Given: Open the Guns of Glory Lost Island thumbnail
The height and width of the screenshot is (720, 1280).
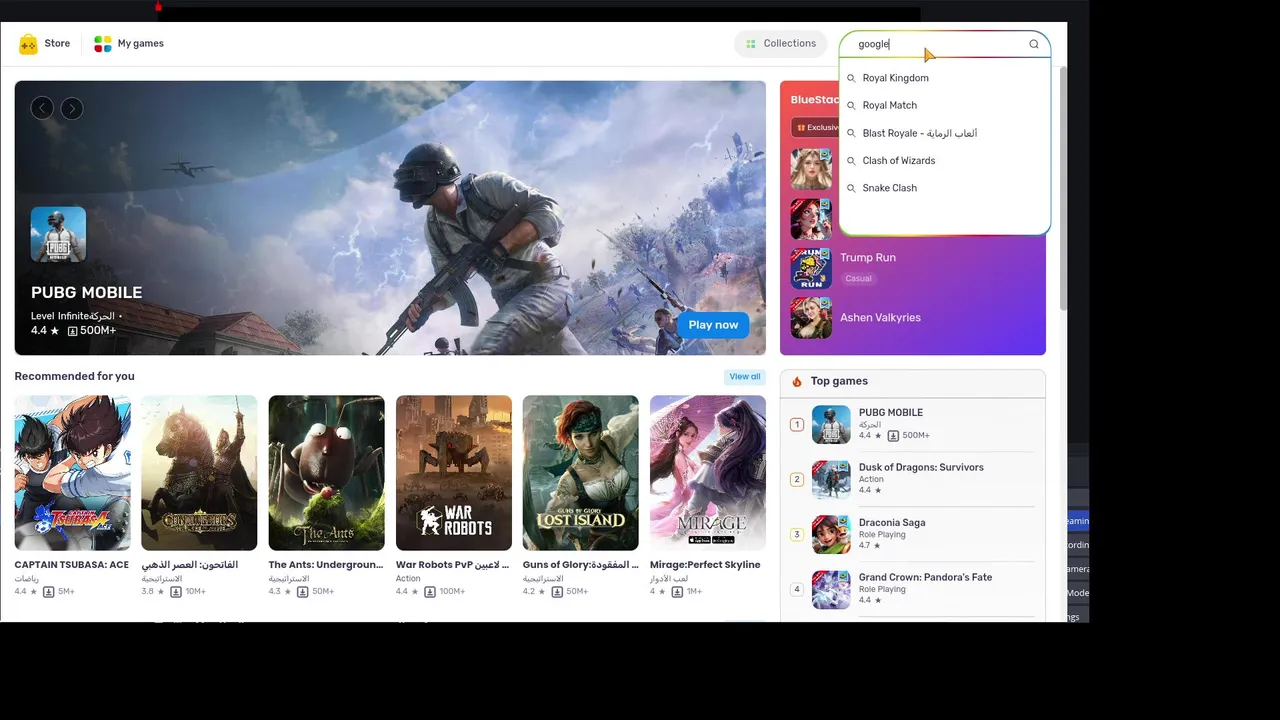Looking at the screenshot, I should coord(581,473).
